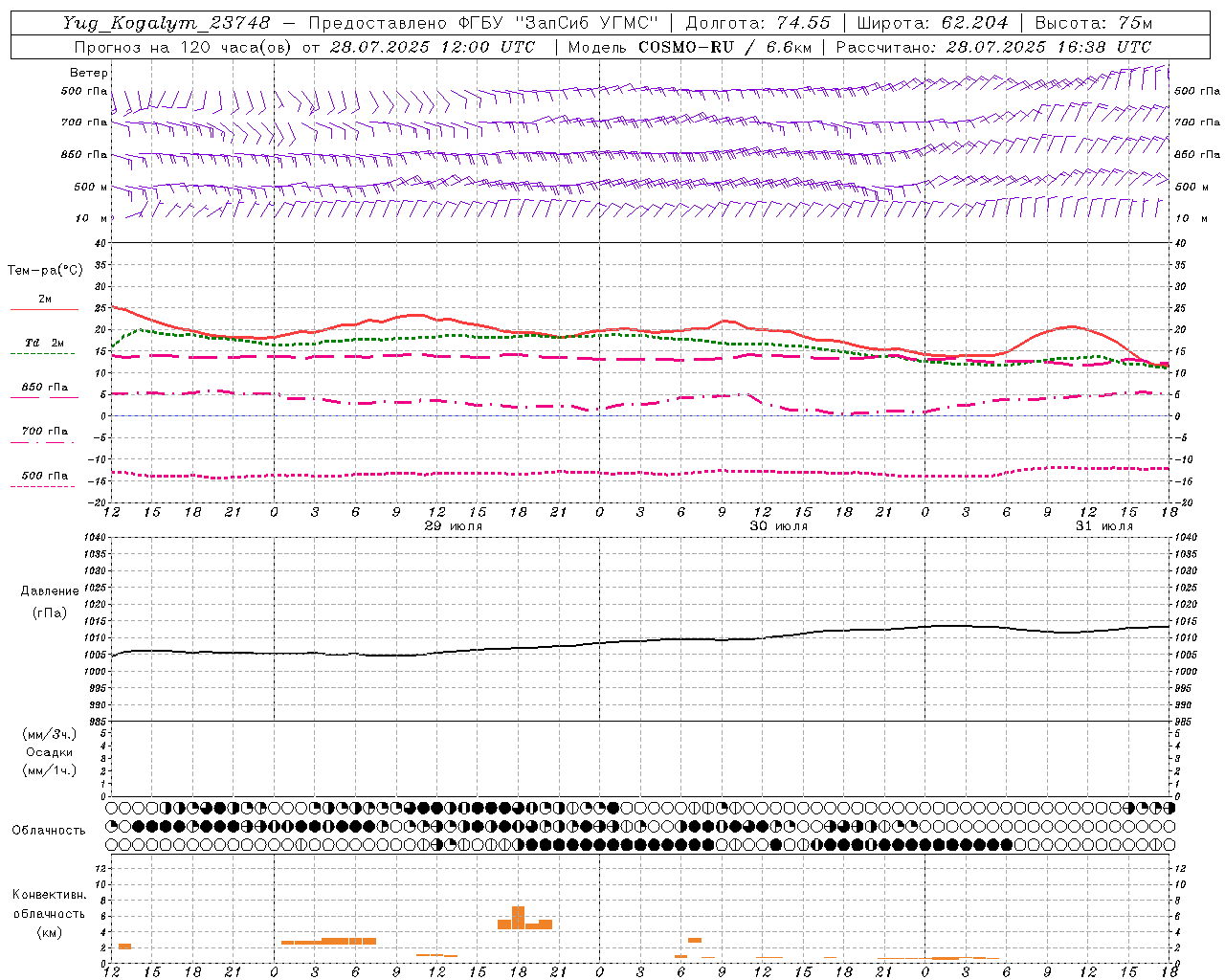This screenshot has width=1225, height=980.
Task: Click the (км) unit under convective cloudiness
Action: pyautogui.click(x=50, y=933)
